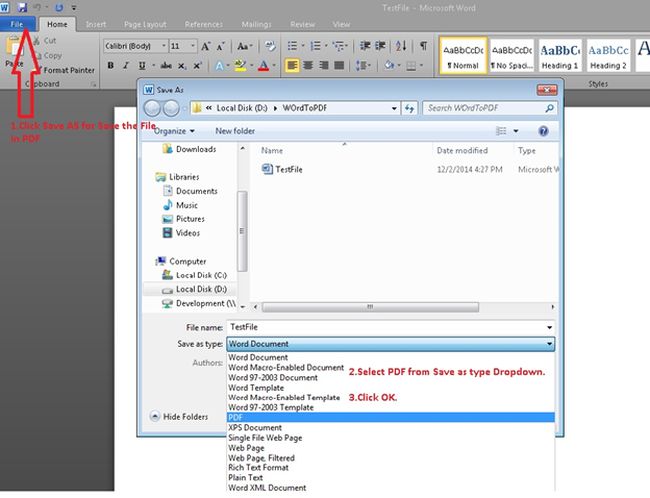The image size is (650, 498).
Task: Click the Multilevel List icon
Action: [339, 46]
